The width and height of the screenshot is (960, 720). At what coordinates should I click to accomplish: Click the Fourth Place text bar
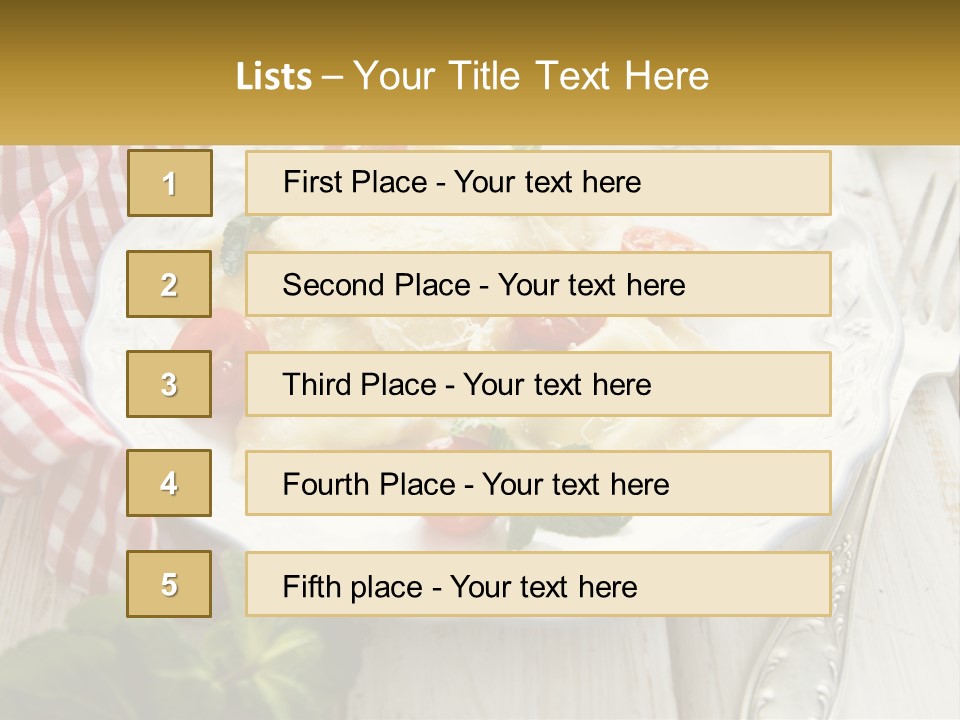[x=538, y=484]
